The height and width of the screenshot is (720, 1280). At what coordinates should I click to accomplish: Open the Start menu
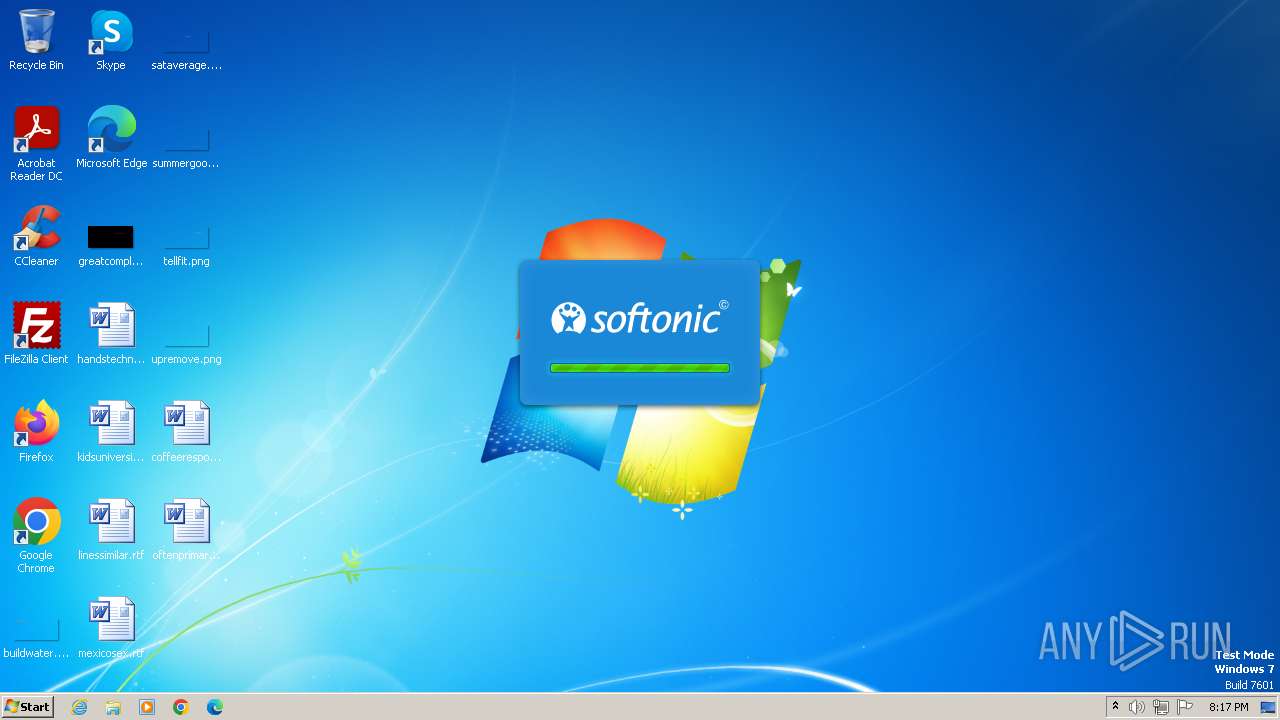(x=27, y=707)
